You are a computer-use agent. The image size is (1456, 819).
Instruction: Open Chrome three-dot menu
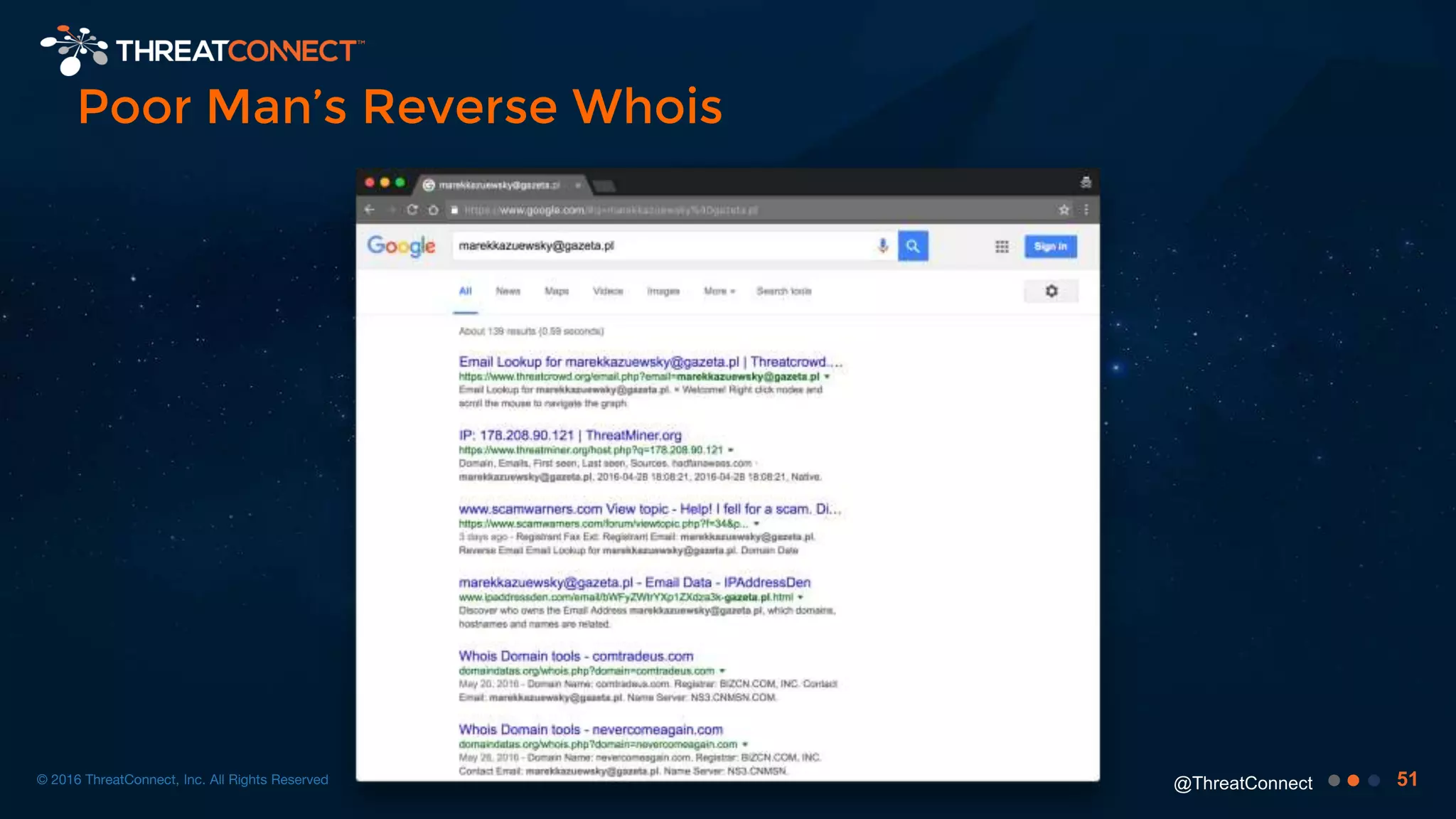pyautogui.click(x=1086, y=210)
